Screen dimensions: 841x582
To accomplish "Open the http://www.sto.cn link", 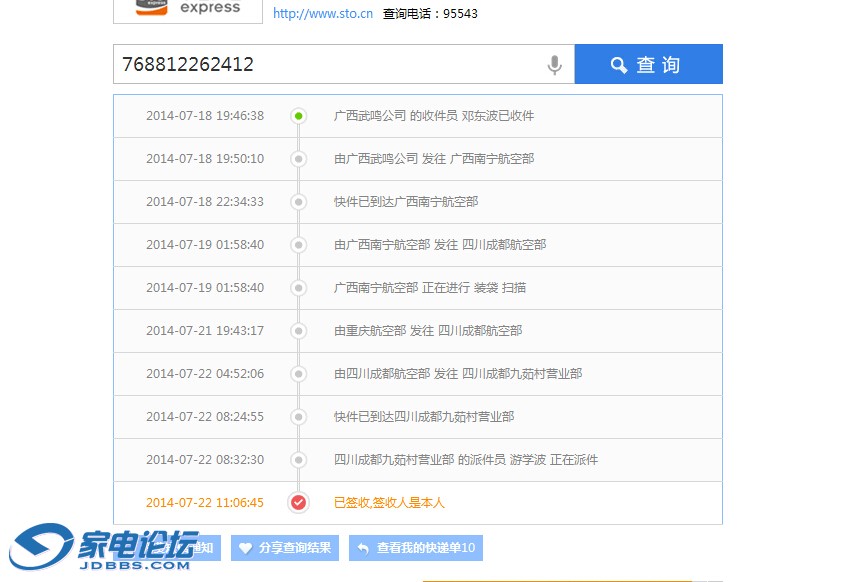I will coord(323,14).
